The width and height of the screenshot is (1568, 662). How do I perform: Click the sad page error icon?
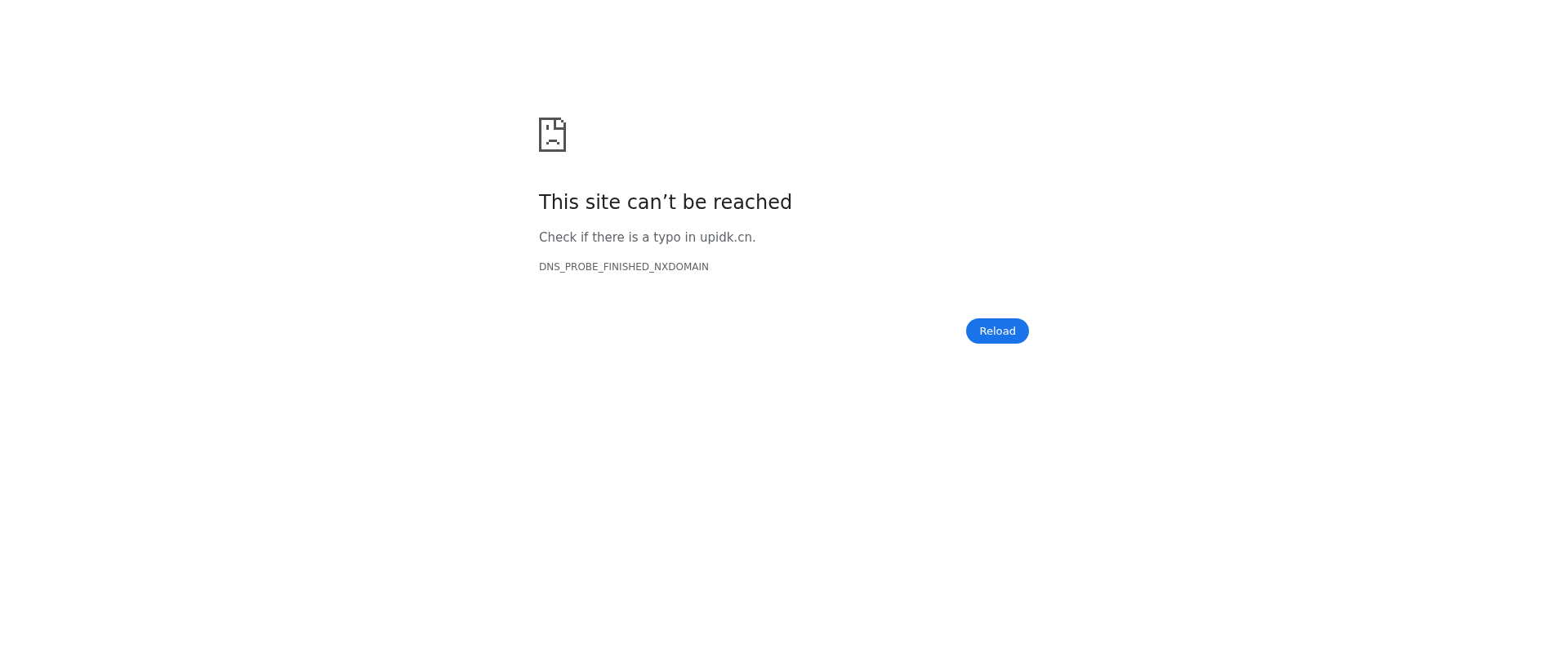point(552,135)
